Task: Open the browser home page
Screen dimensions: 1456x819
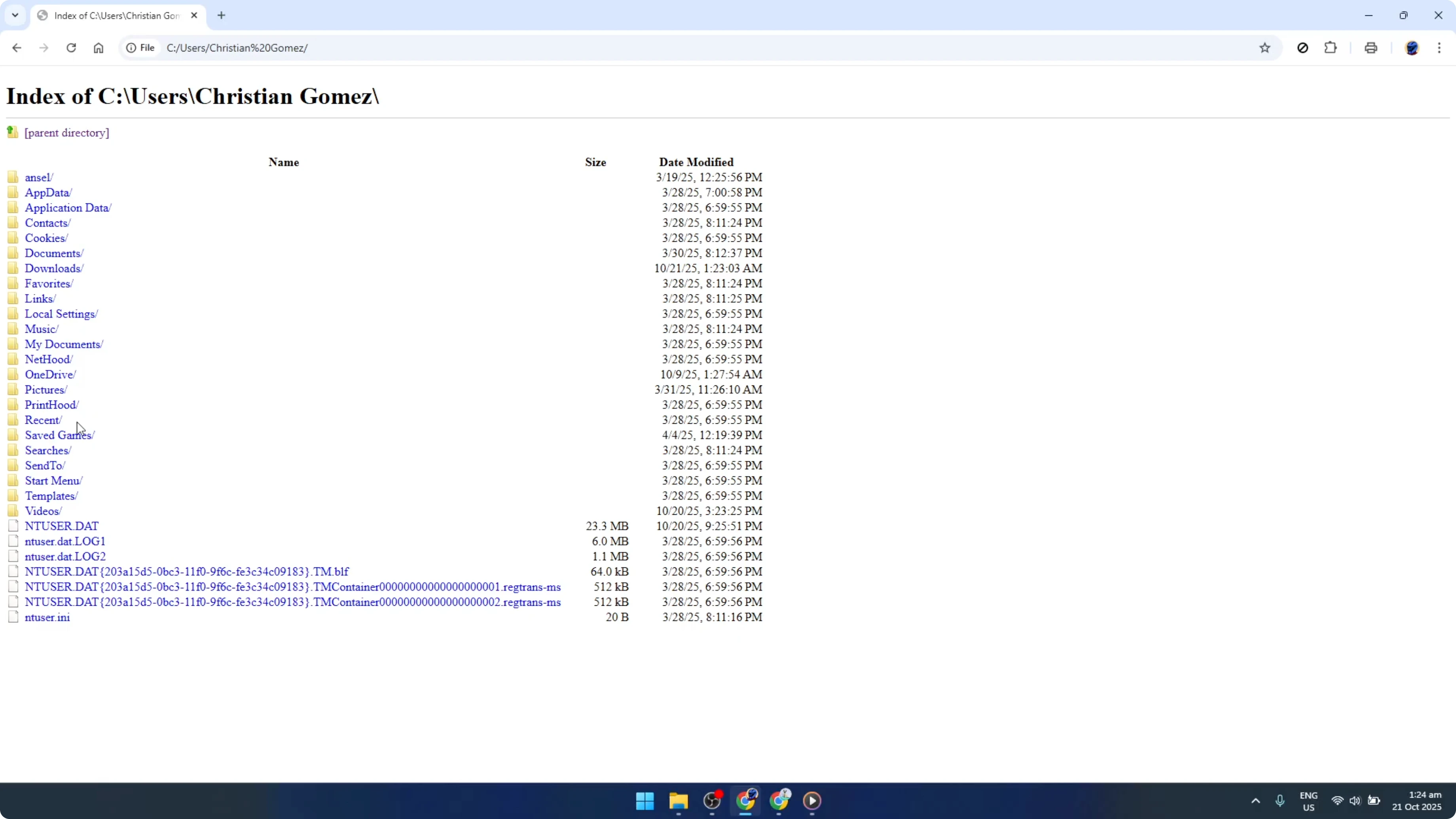Action: tap(99, 48)
